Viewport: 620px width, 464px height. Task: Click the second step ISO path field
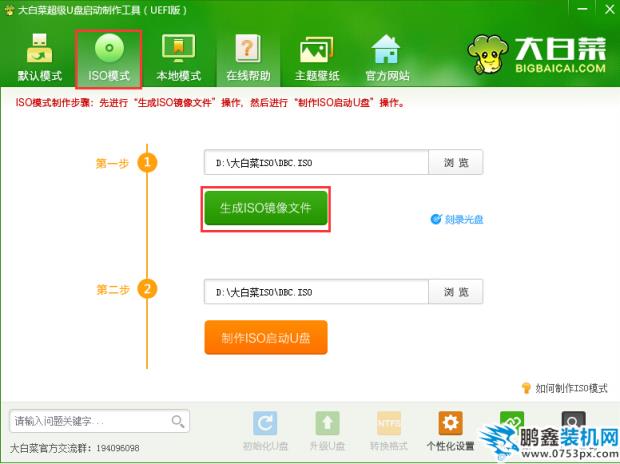(x=316, y=292)
